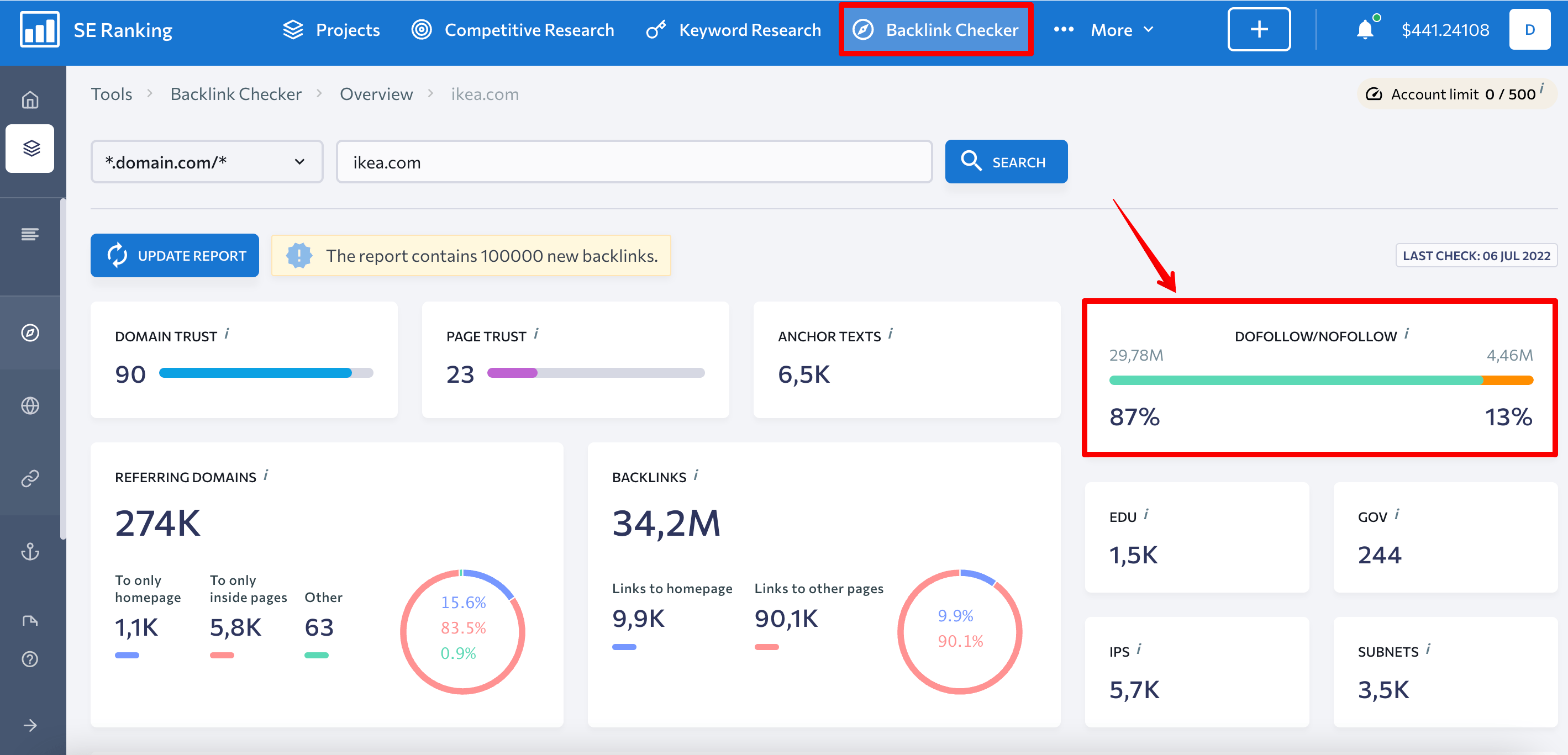Screen dimensions: 1568x755
Task: Click the anchor icon in left sidebar
Action: (x=30, y=552)
